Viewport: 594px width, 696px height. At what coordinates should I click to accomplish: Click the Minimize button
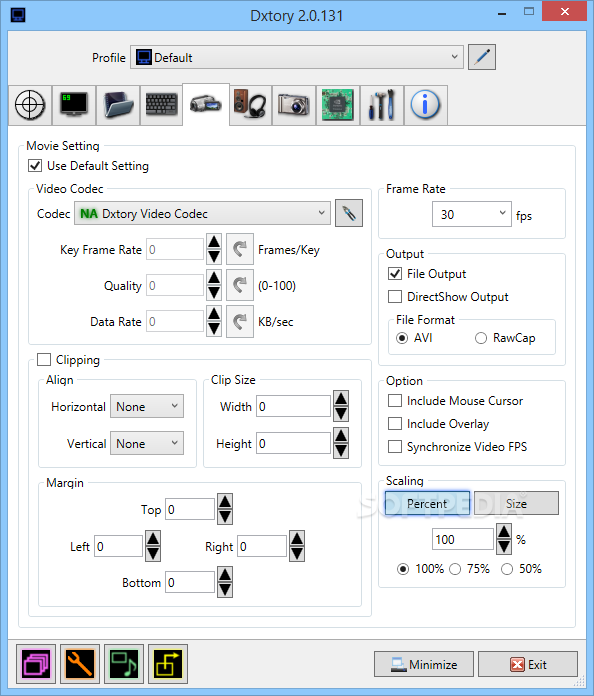point(424,664)
